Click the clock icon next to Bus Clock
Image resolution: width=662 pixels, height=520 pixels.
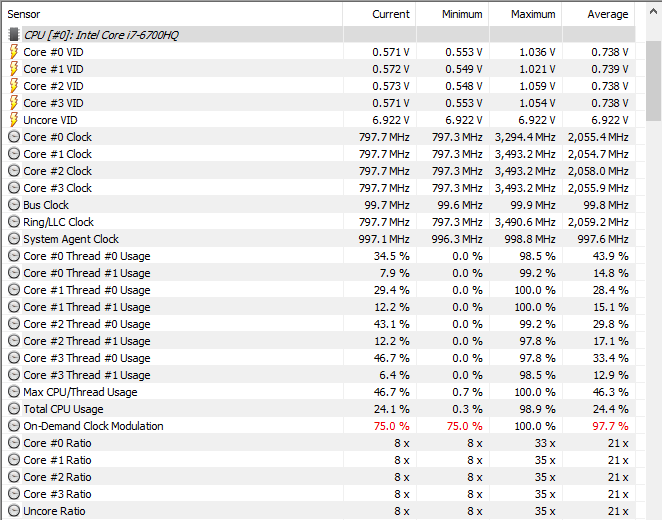[14, 205]
